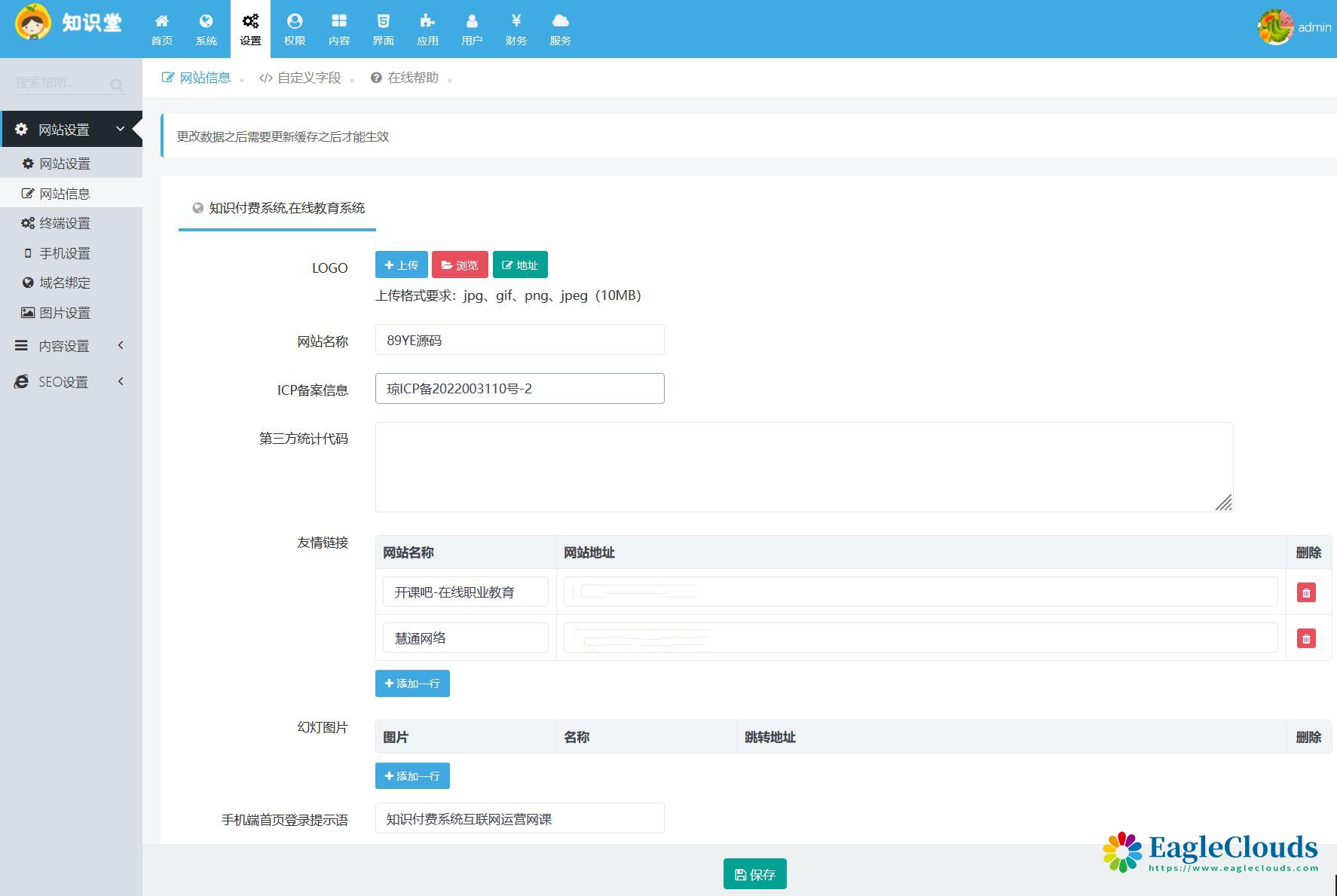Delete the 慧通网络 friend link row
Image resolution: width=1337 pixels, height=896 pixels.
[1305, 639]
